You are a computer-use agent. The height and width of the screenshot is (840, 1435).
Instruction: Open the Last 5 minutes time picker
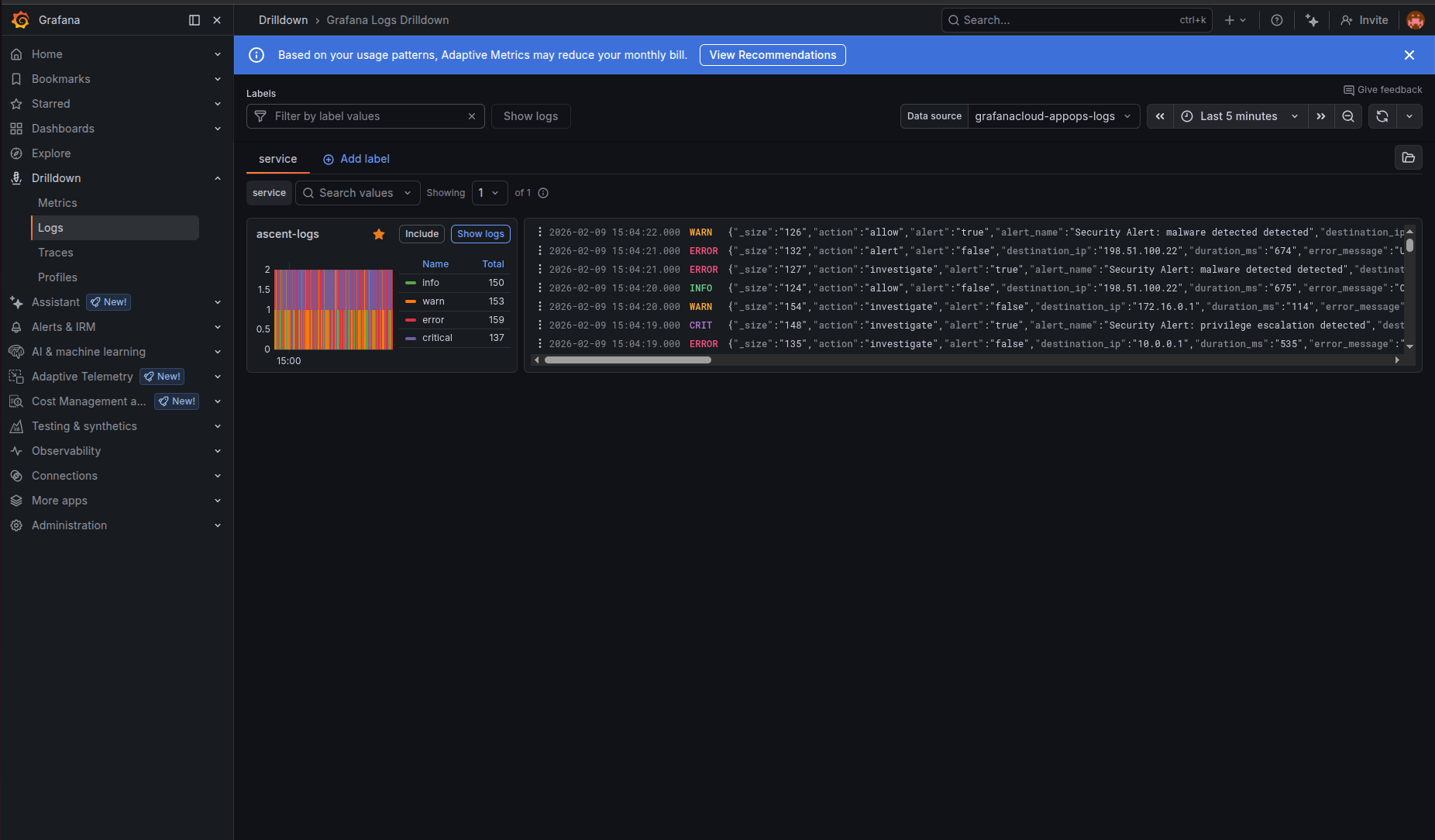coord(1238,116)
